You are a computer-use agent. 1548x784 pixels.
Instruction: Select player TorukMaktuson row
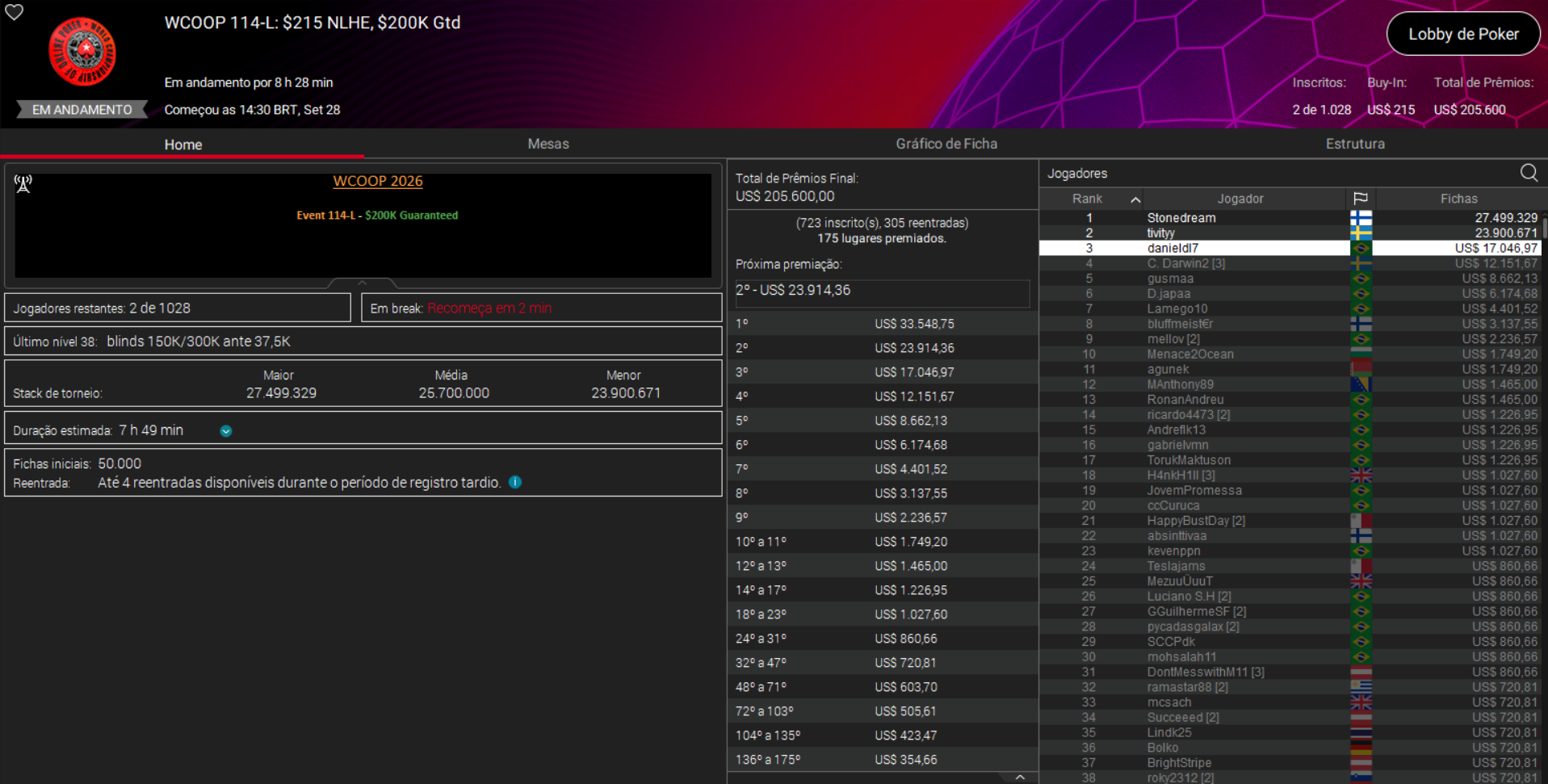pyautogui.click(x=1290, y=460)
